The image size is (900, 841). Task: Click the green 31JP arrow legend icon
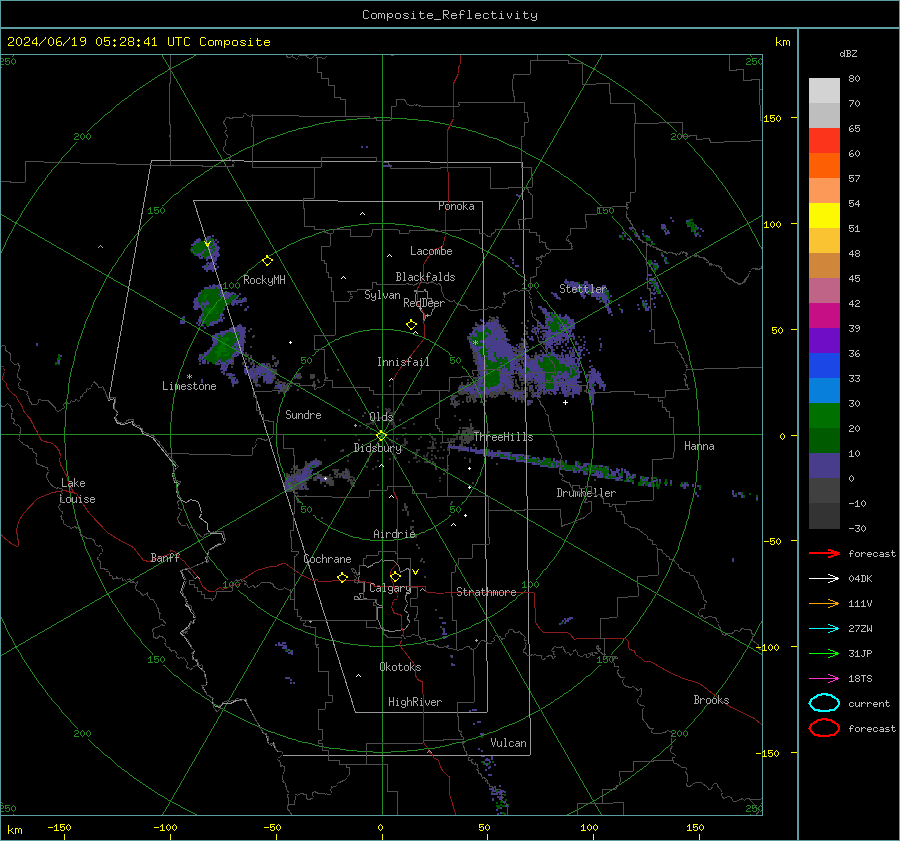click(824, 653)
